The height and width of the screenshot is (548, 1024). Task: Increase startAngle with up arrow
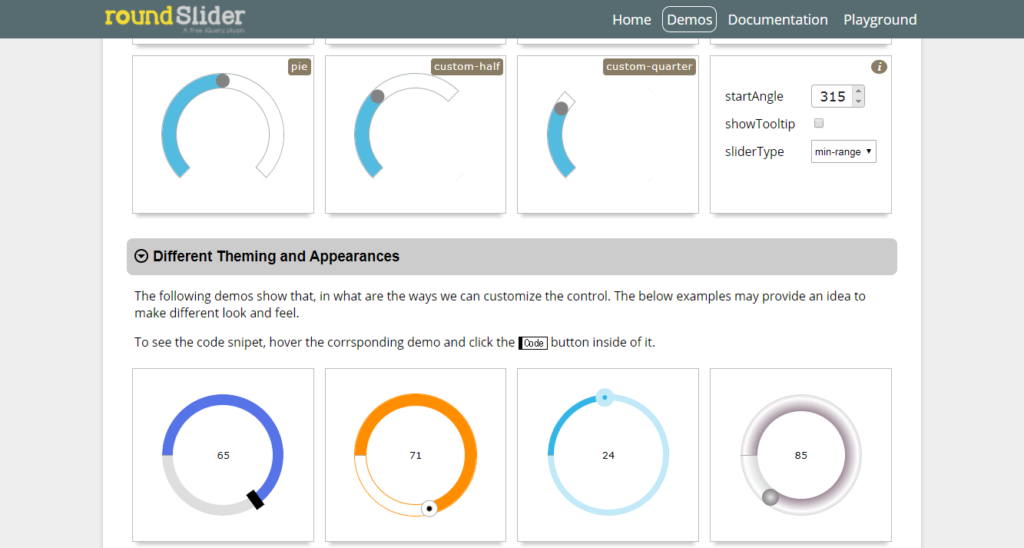pyautogui.click(x=859, y=92)
